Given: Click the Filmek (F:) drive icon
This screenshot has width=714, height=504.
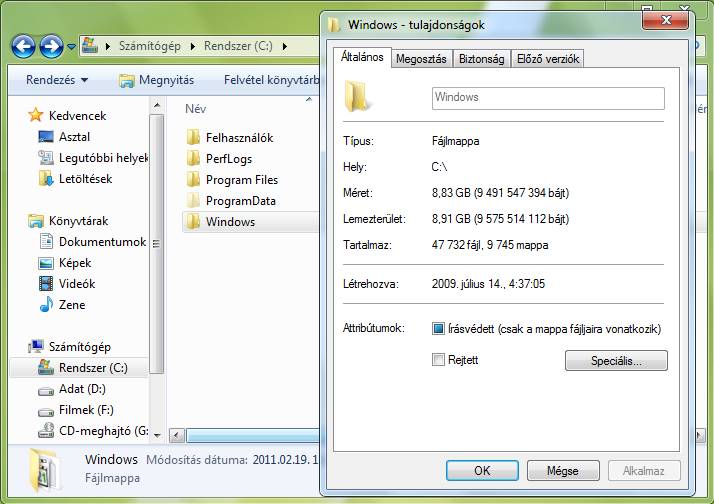Looking at the screenshot, I should click(x=46, y=411).
